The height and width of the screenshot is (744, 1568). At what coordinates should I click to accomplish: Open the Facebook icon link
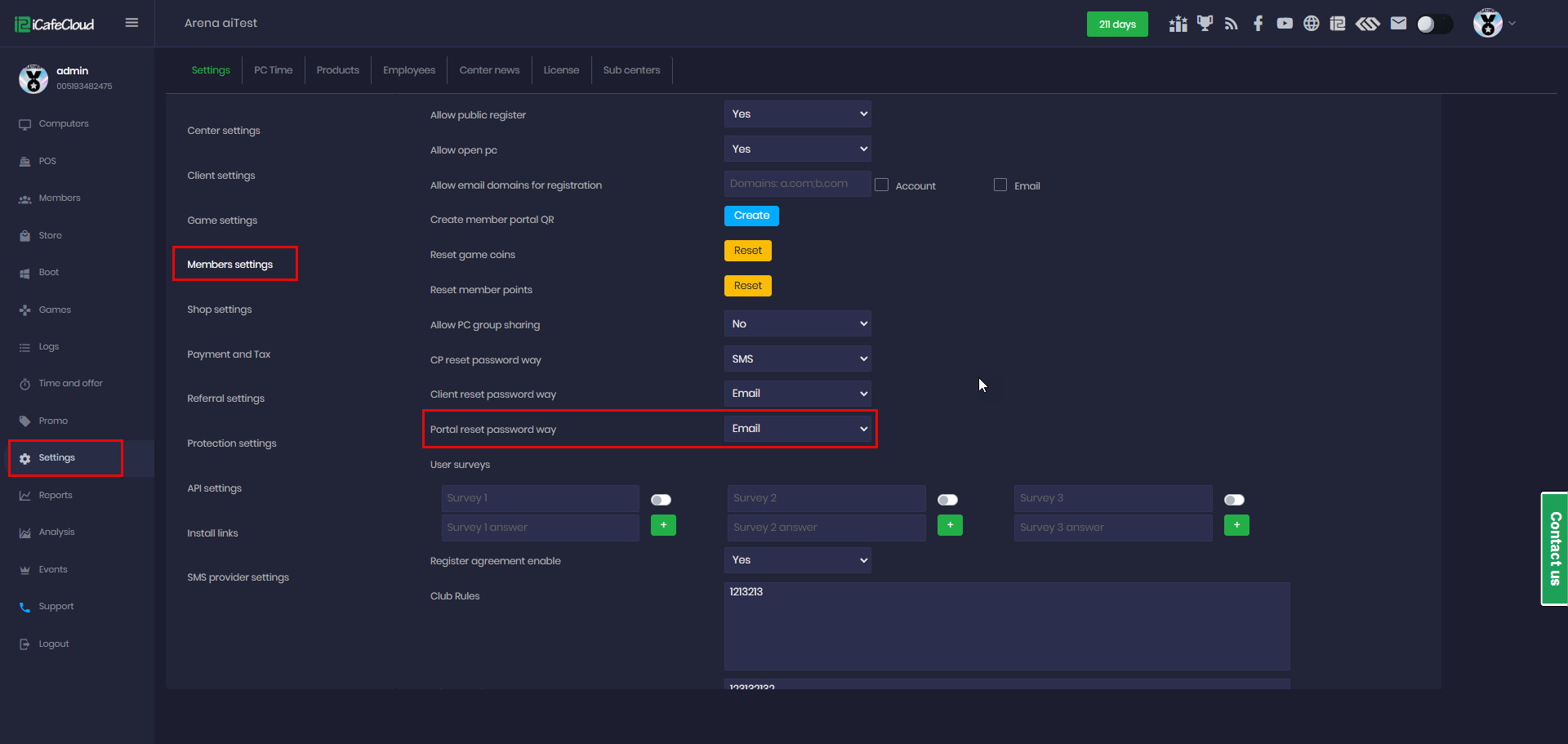tap(1258, 24)
